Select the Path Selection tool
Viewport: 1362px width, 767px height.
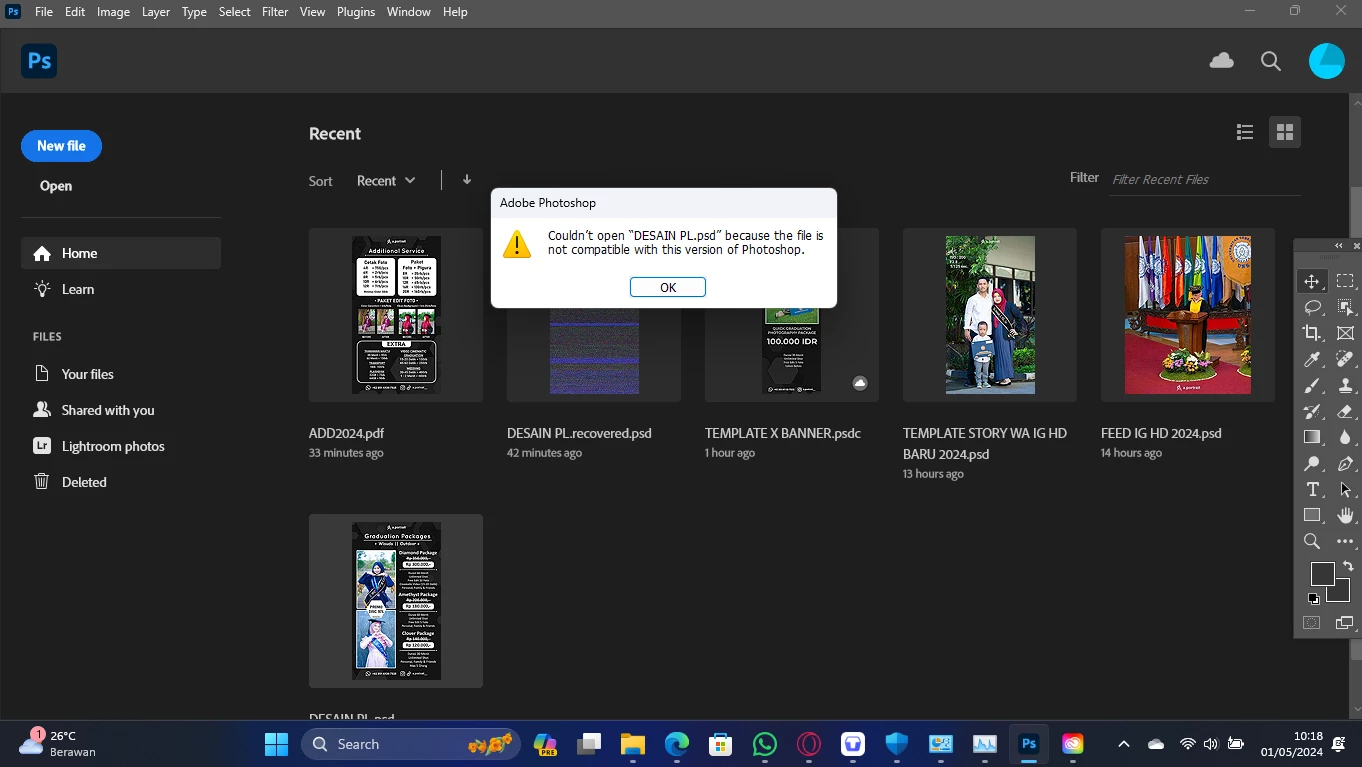1345,489
